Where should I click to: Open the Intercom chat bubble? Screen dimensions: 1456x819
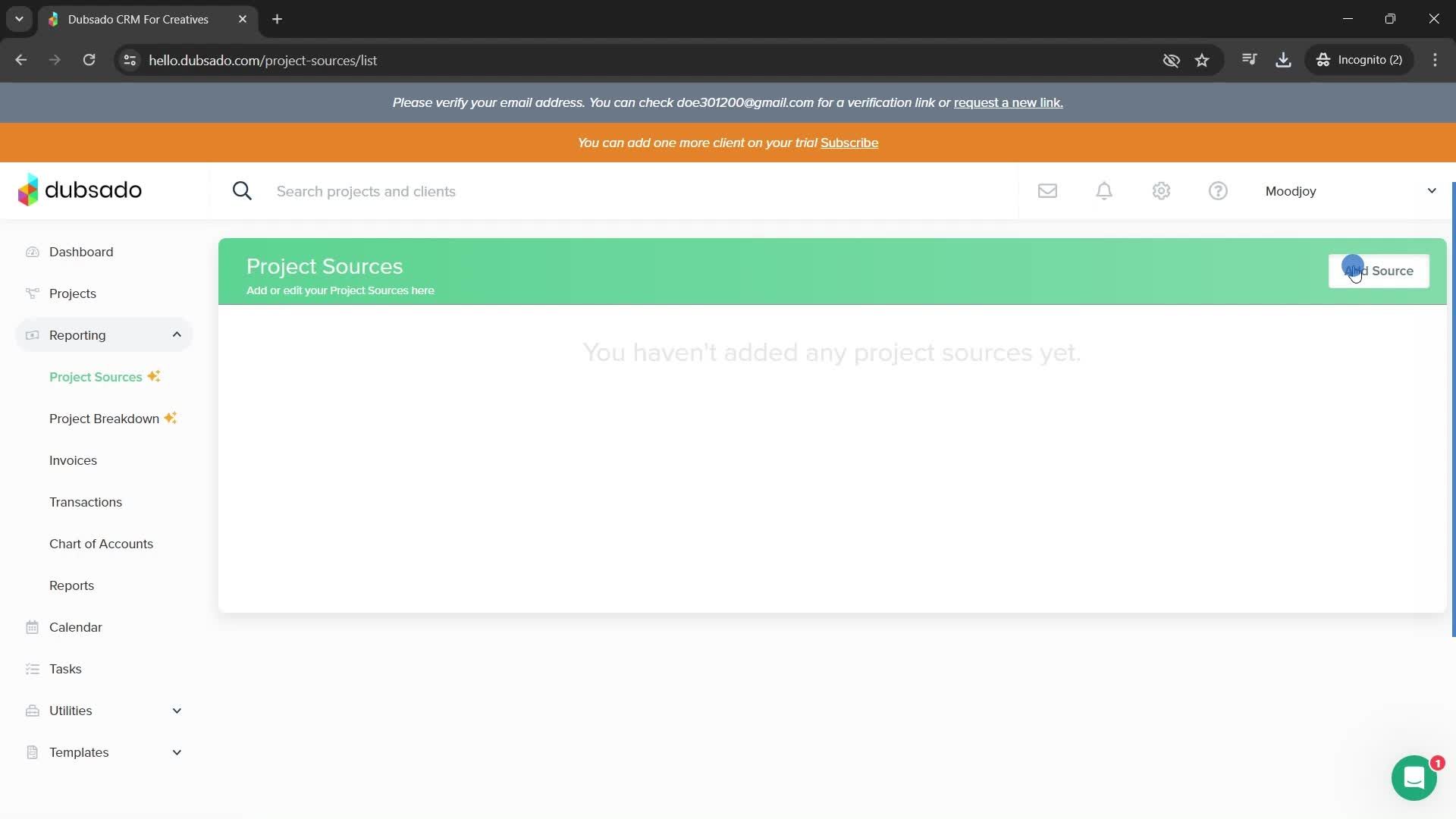(x=1414, y=778)
